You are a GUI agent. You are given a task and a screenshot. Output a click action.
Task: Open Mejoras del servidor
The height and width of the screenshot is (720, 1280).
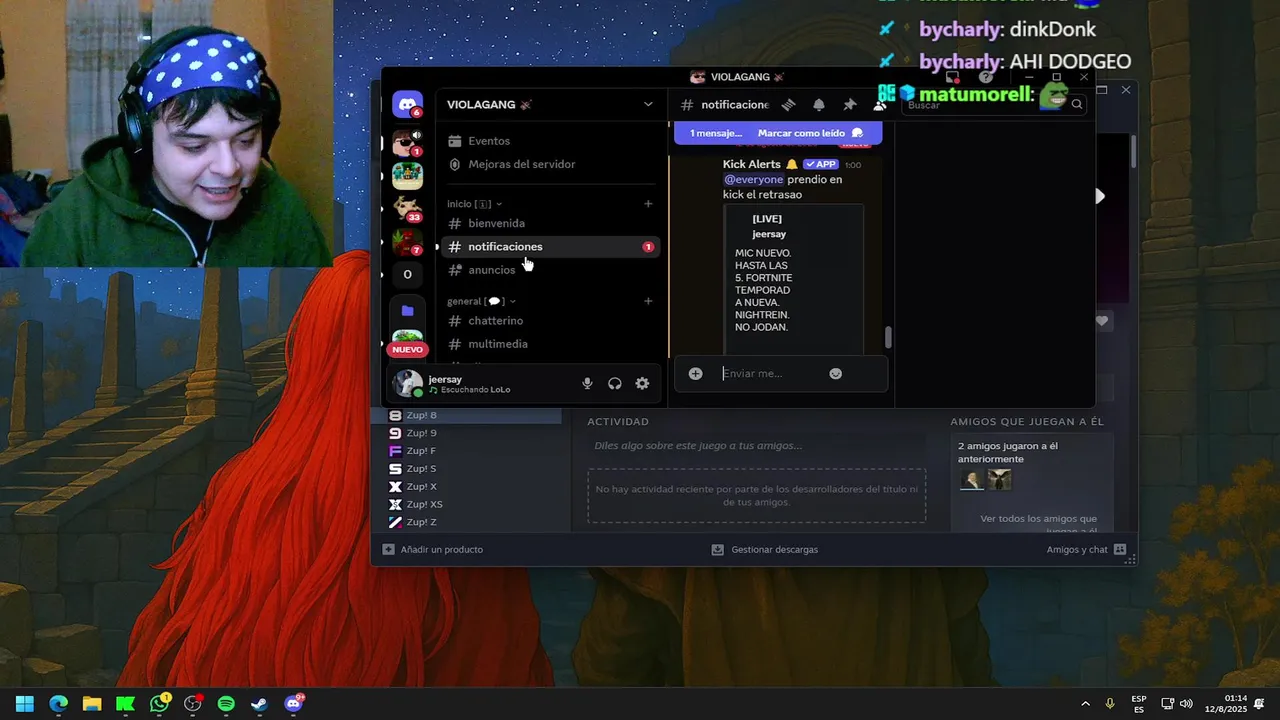point(549,164)
